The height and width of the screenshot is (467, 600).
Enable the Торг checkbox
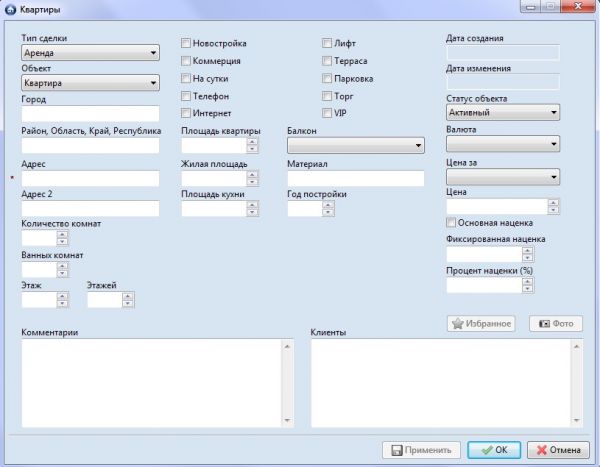327,96
